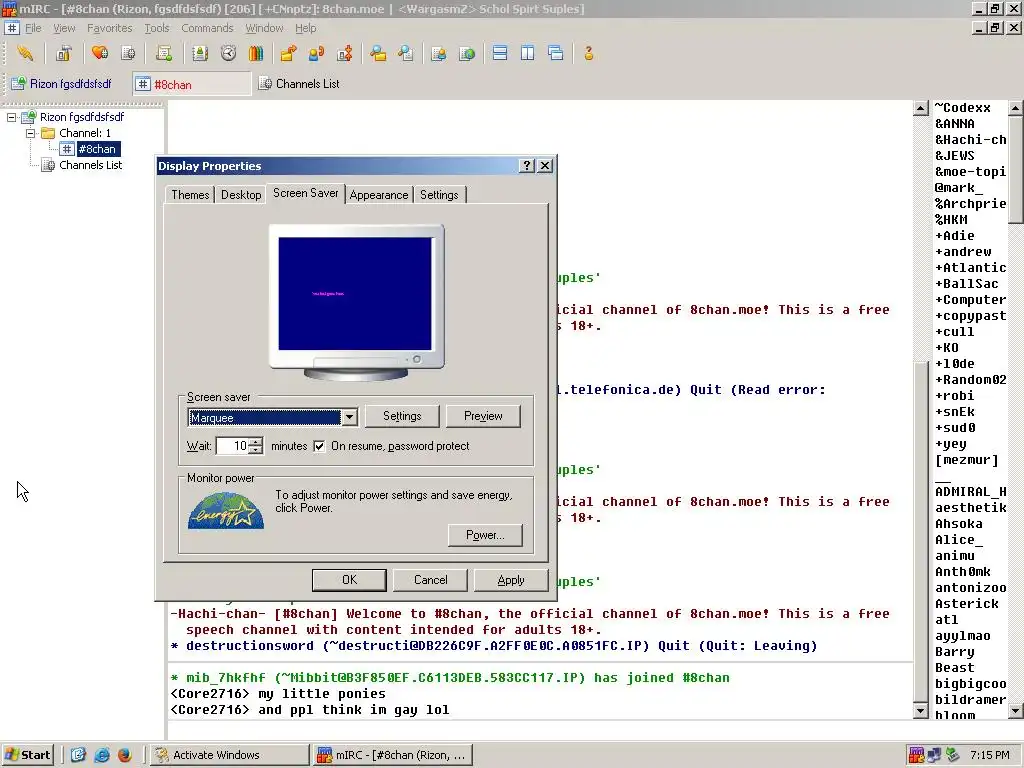Screen dimensions: 1024x768
Task: Click Cancel in Display Properties
Action: coord(430,580)
